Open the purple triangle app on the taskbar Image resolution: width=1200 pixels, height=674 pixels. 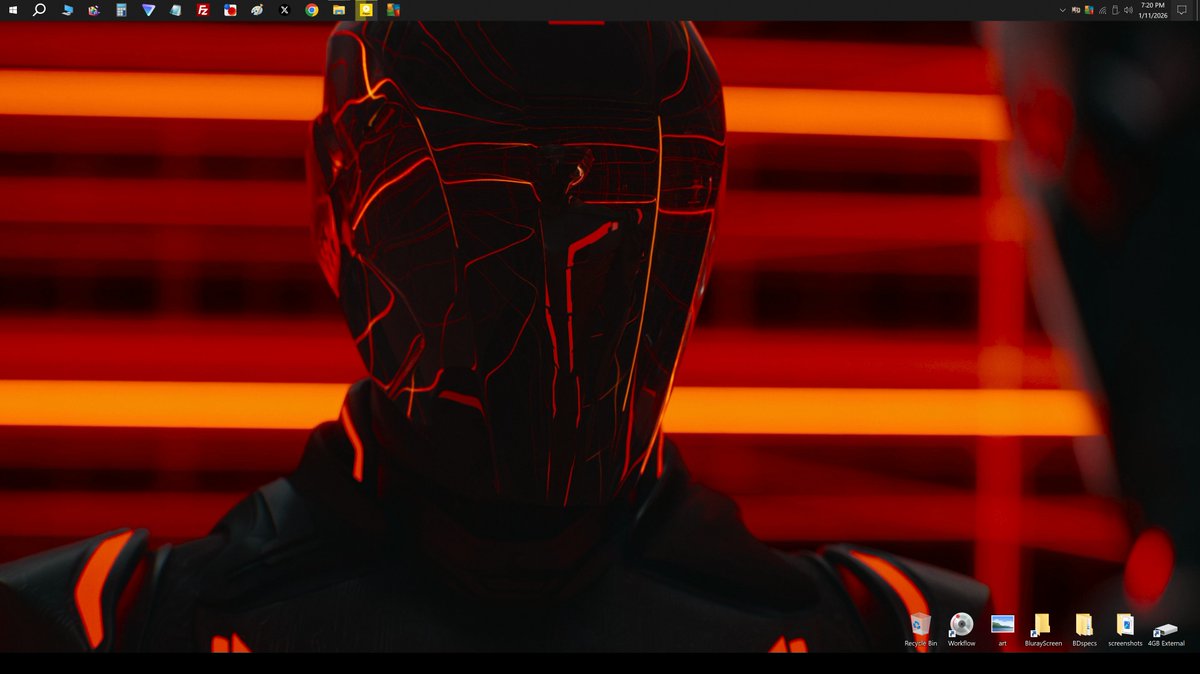148,10
